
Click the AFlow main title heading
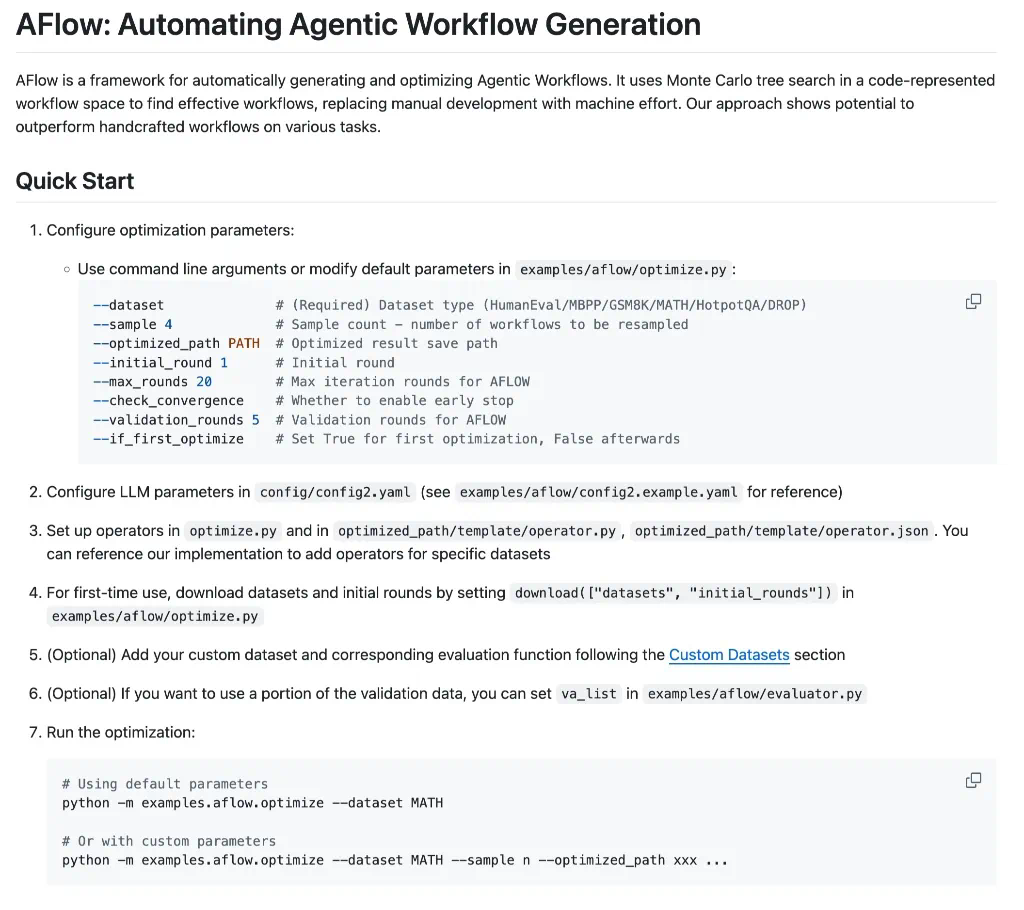click(358, 25)
